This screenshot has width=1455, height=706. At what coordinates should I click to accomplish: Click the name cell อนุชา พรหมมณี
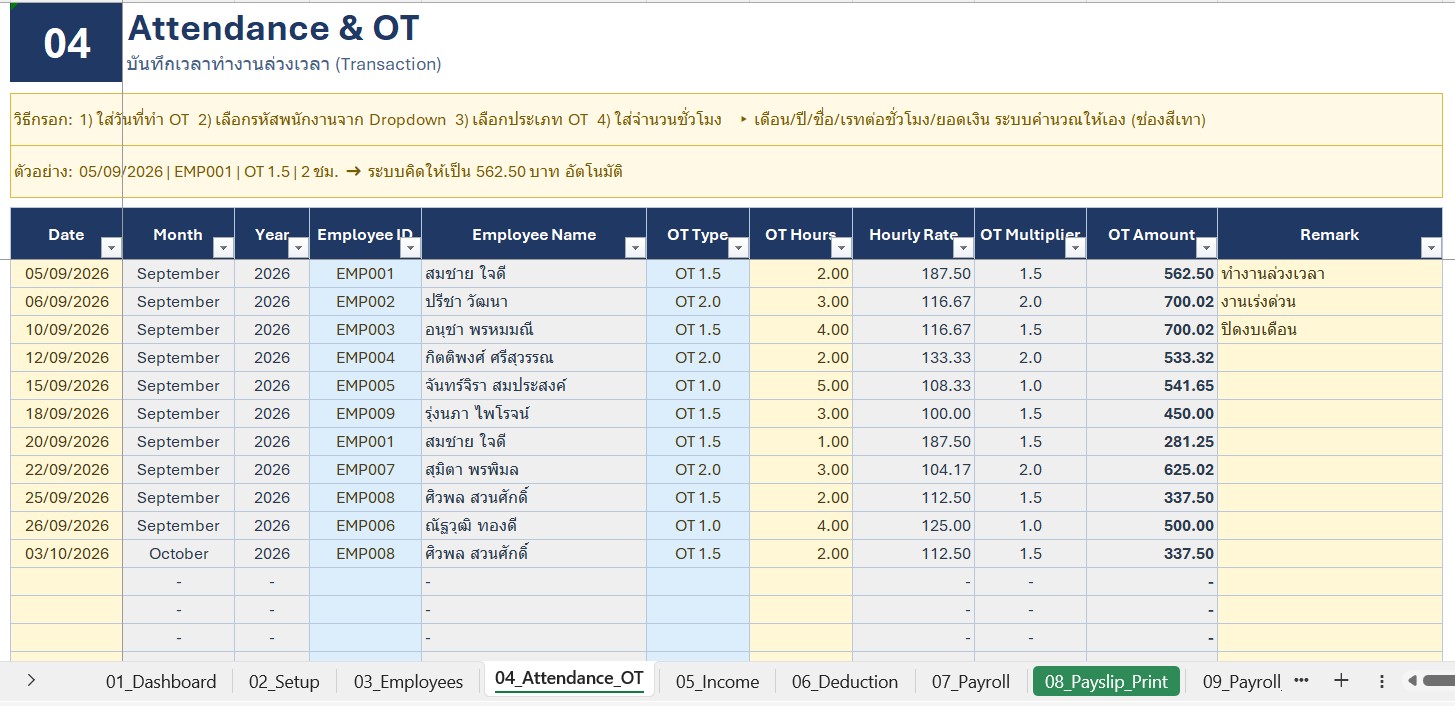point(534,330)
